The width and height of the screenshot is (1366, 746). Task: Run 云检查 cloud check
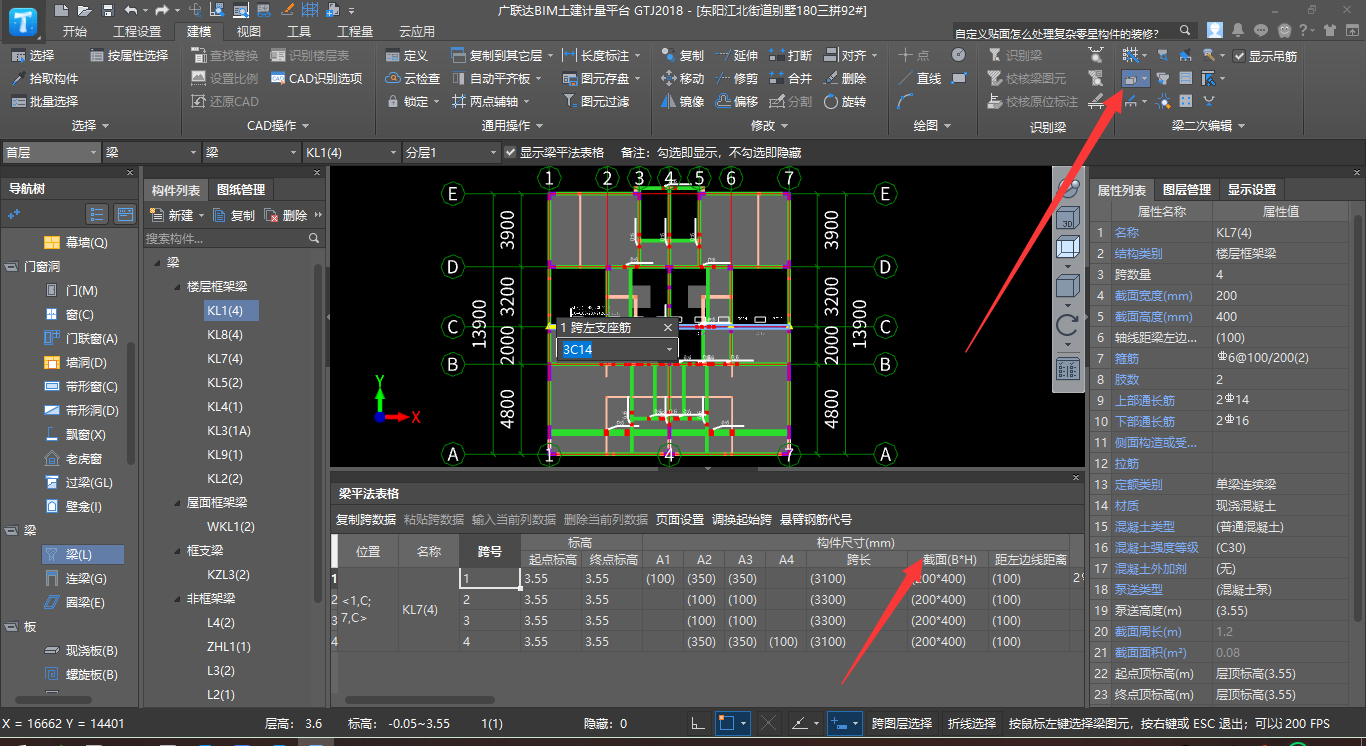[413, 78]
